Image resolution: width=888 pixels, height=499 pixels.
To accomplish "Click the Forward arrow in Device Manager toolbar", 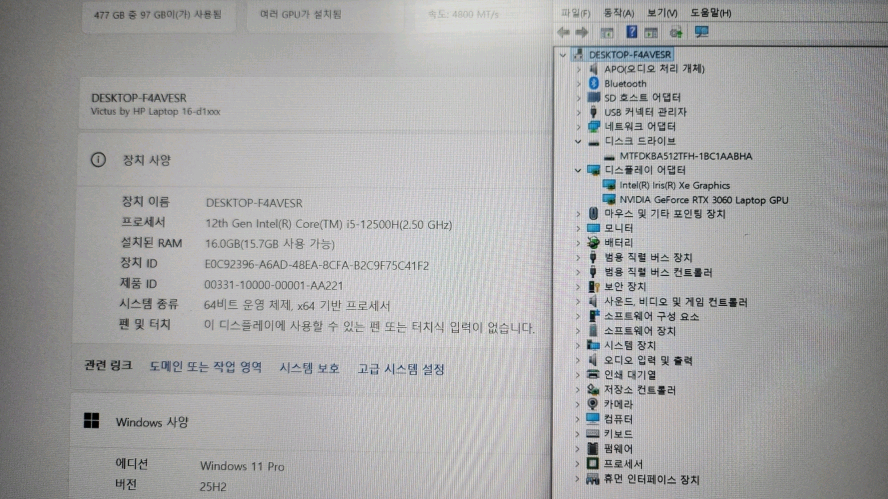I will tap(582, 32).
